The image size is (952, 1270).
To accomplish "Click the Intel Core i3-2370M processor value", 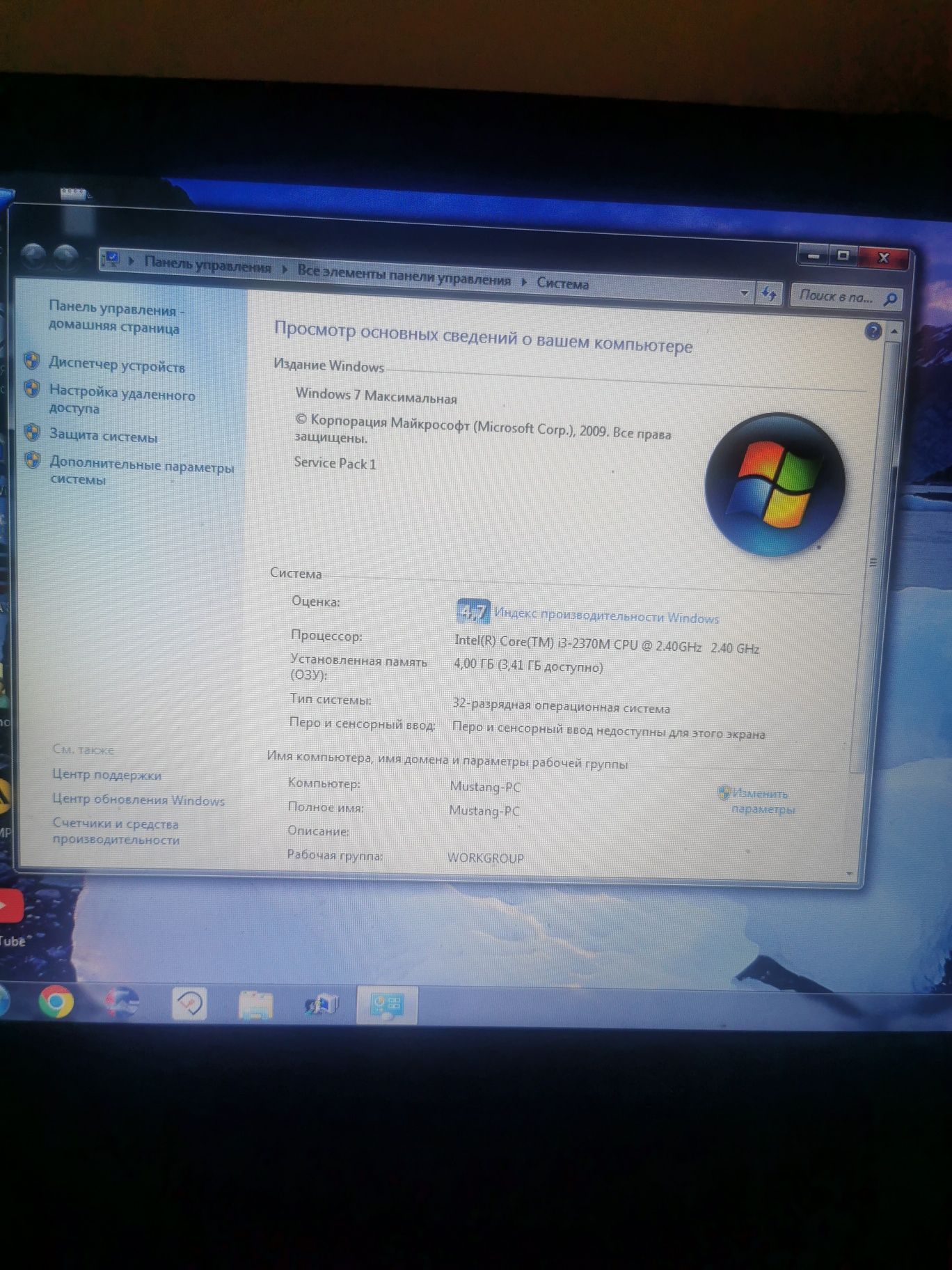I will coord(606,644).
